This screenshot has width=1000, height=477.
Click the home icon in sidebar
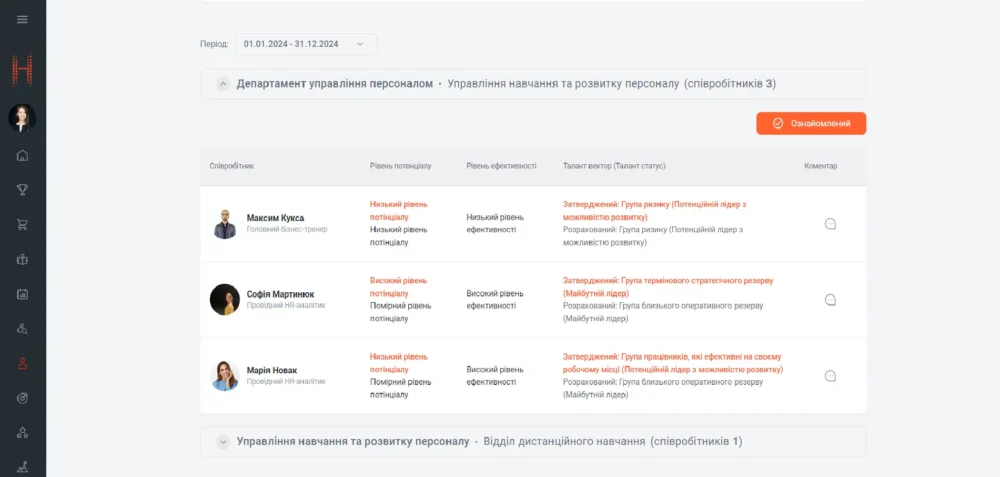coord(22,155)
